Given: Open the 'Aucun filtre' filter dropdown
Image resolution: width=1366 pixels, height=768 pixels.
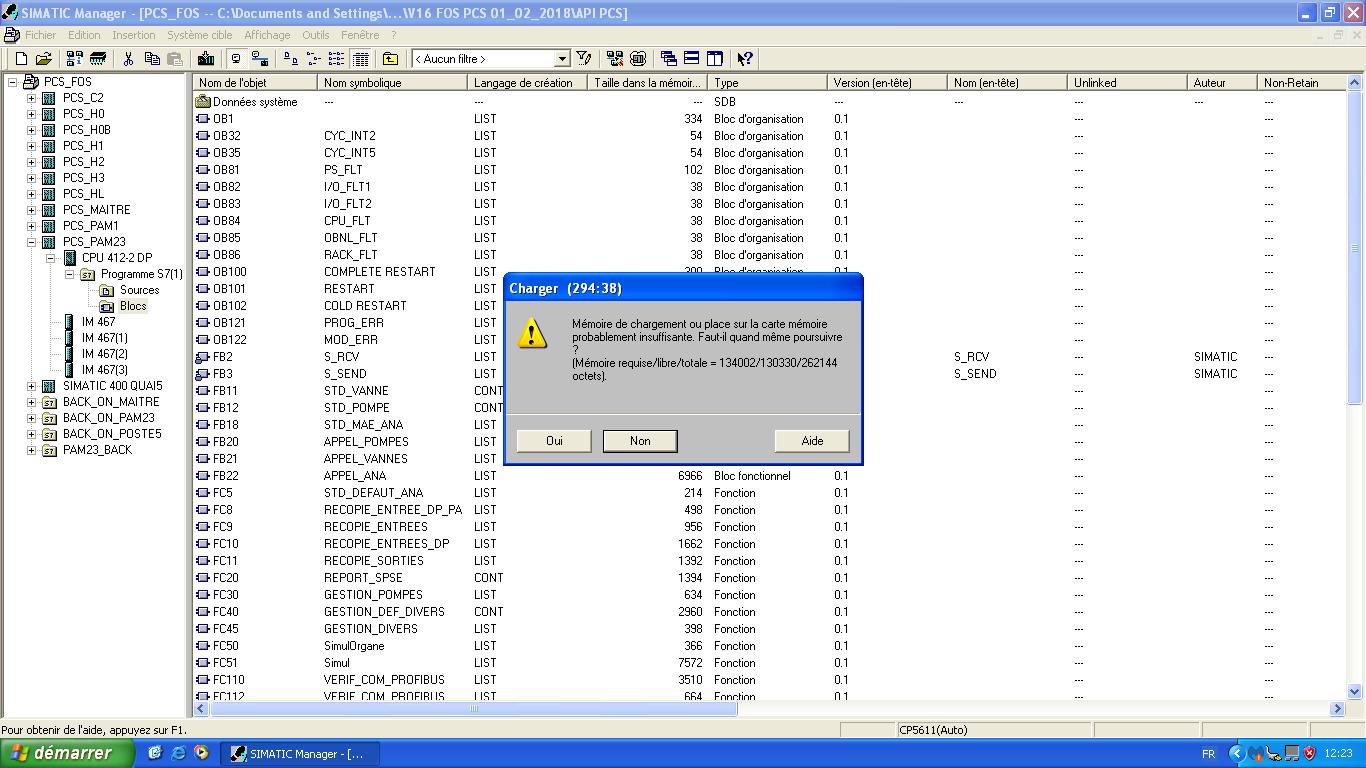Looking at the screenshot, I should click(562, 59).
